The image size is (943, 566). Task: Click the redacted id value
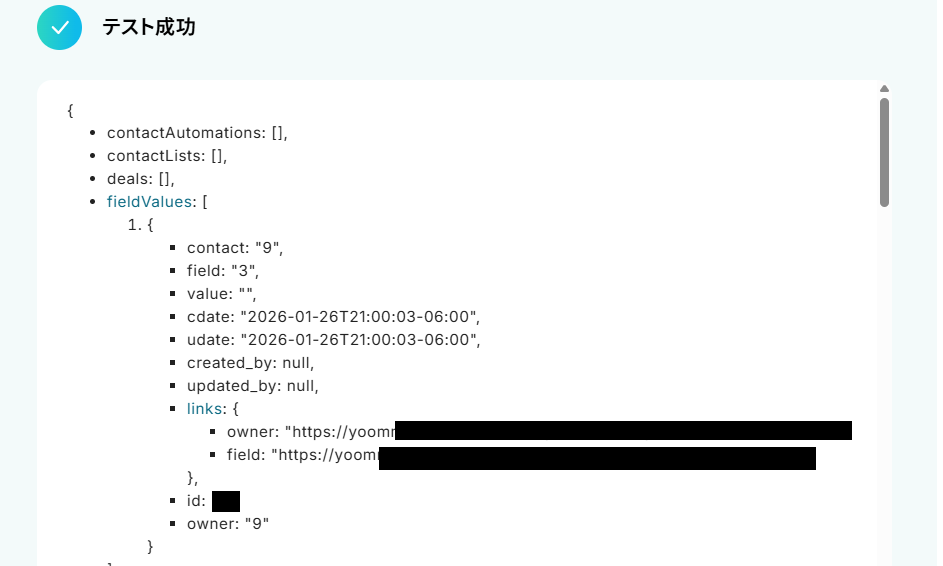point(226,502)
